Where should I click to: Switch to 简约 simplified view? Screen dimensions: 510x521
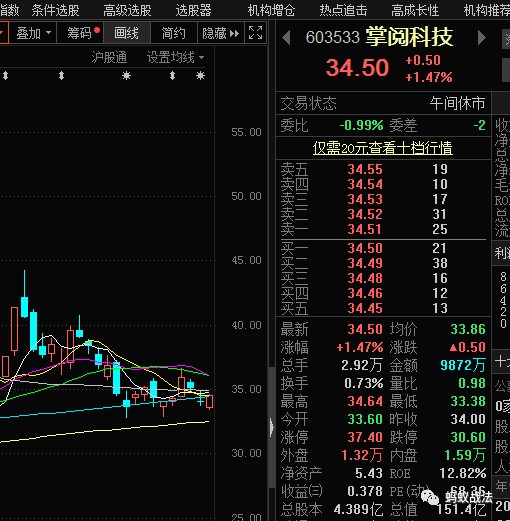point(174,33)
